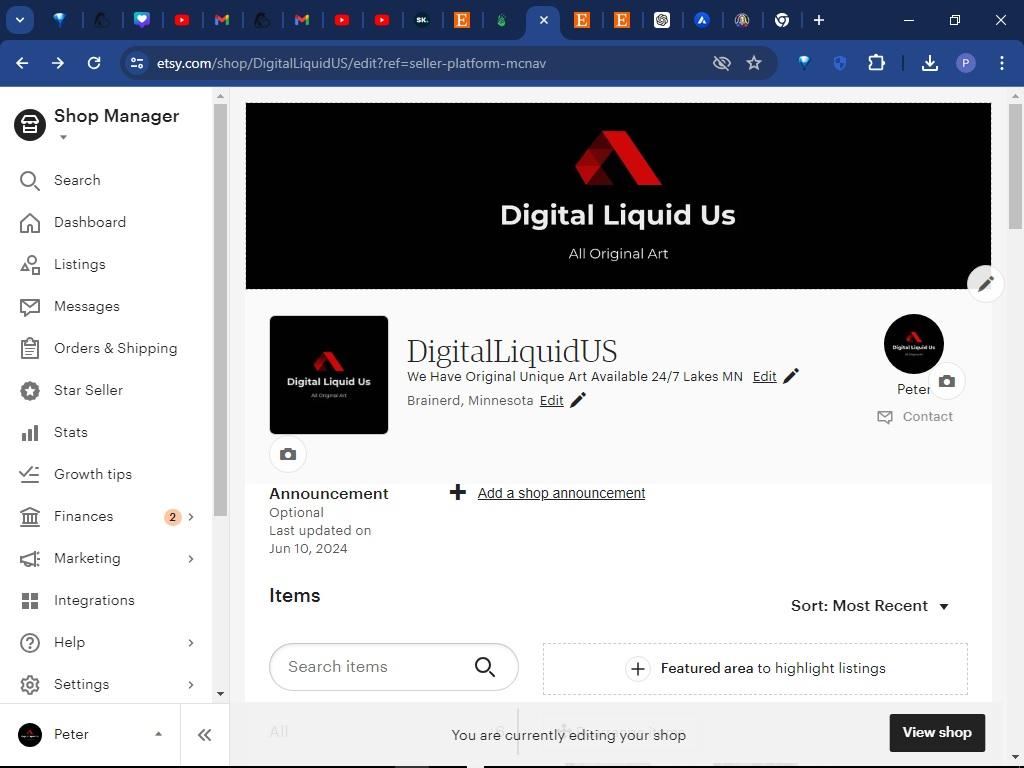Click the shield extension icon in toolbar
The height and width of the screenshot is (768, 1024).
[840, 63]
